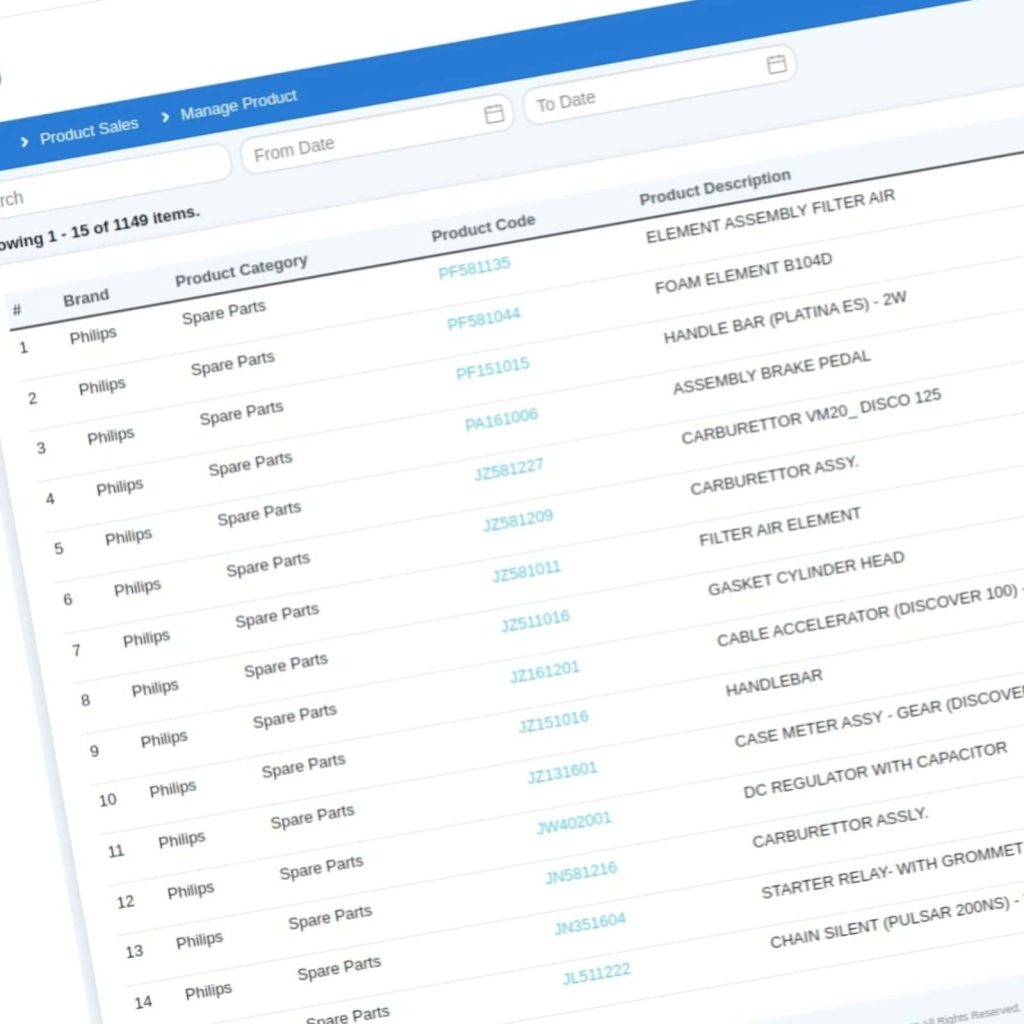Go to Product Sales breadcrumb
The height and width of the screenshot is (1024, 1024).
click(89, 130)
